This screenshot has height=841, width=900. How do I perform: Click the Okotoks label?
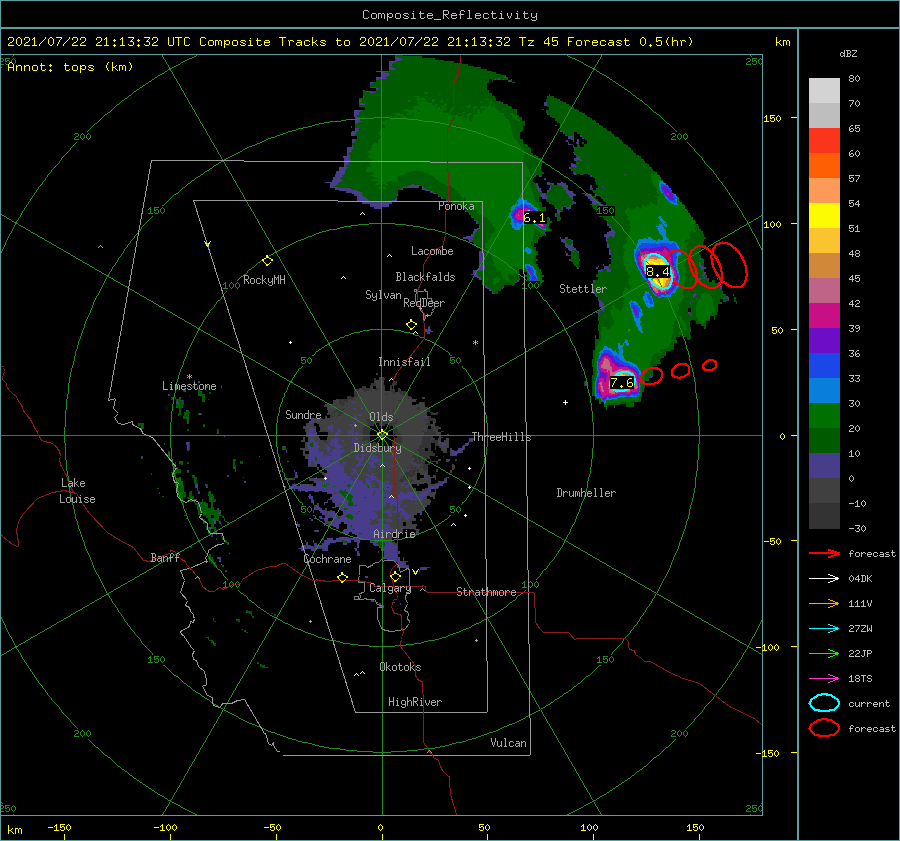pyautogui.click(x=400, y=667)
